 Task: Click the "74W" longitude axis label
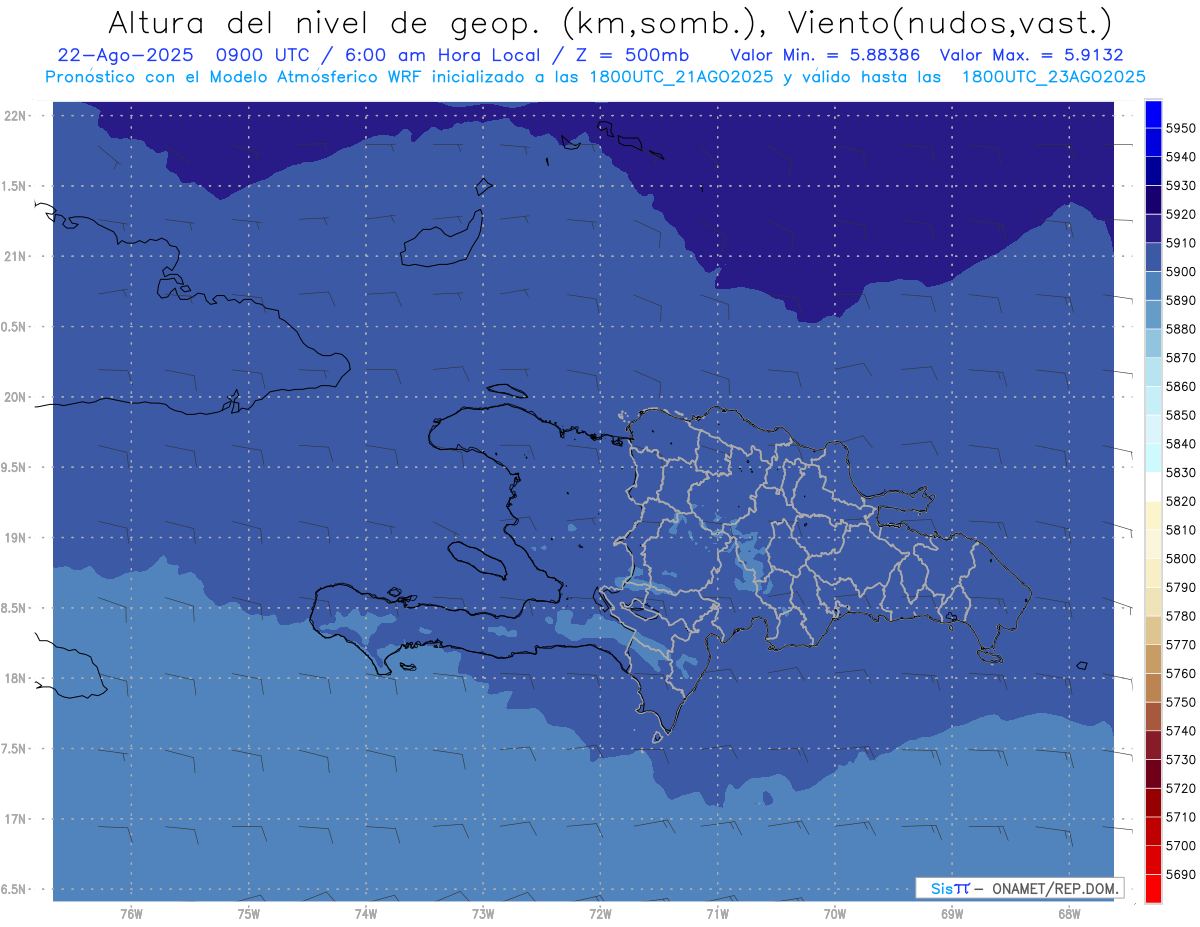click(366, 914)
